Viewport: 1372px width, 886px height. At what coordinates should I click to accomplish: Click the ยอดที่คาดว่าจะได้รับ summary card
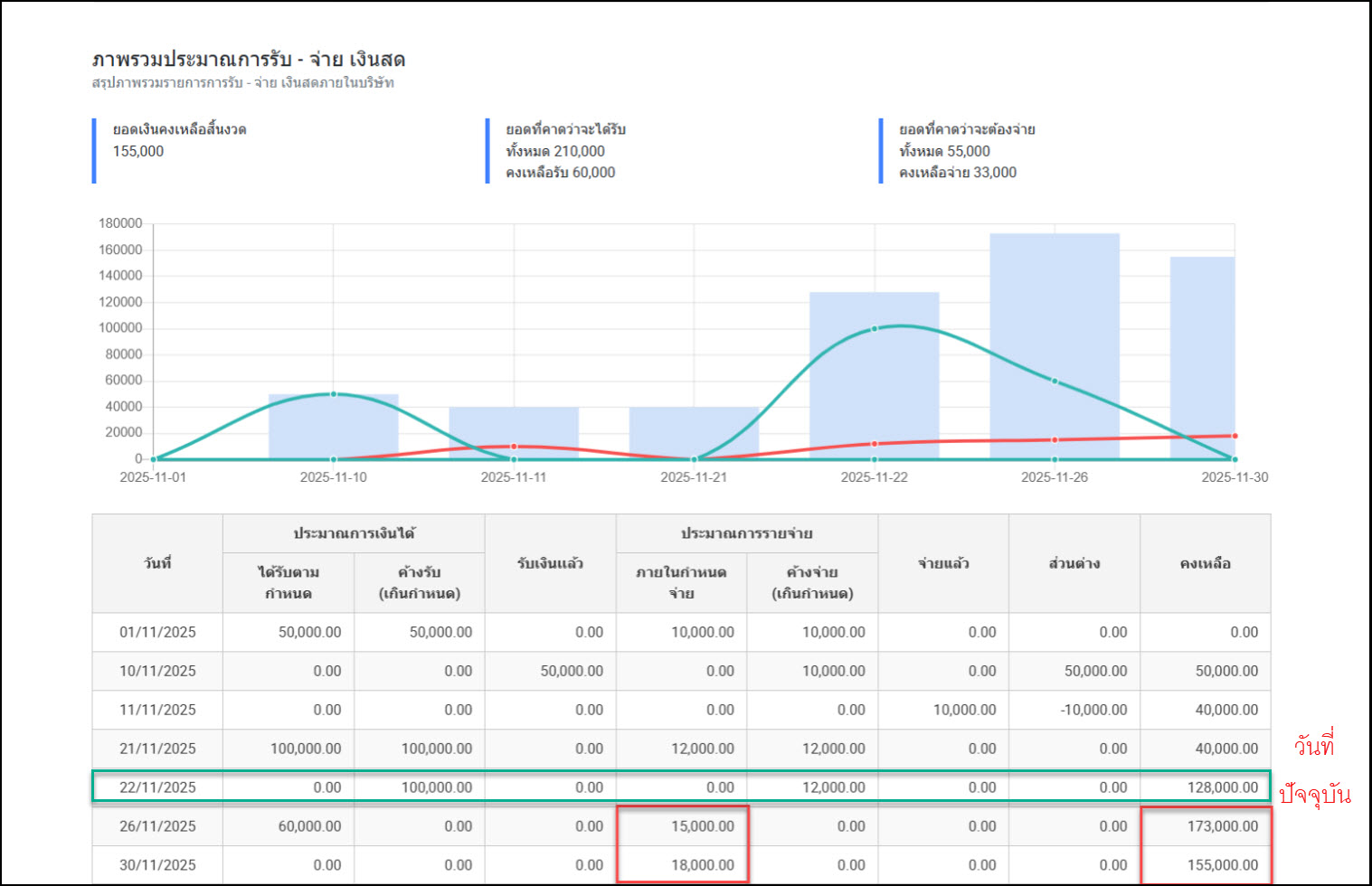[565, 151]
